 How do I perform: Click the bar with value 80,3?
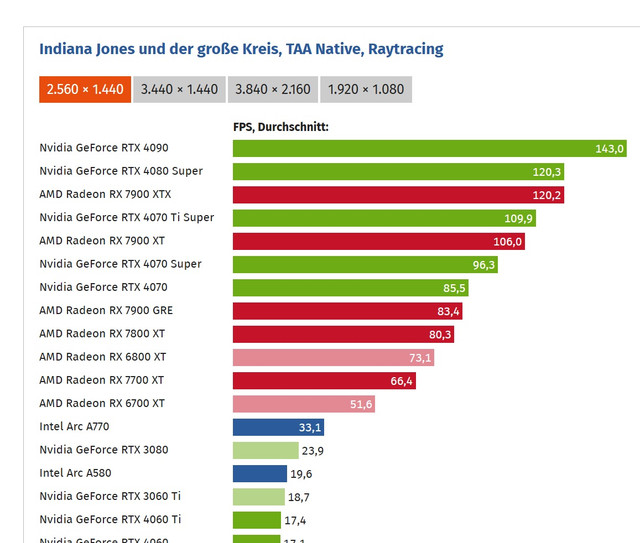(x=343, y=335)
